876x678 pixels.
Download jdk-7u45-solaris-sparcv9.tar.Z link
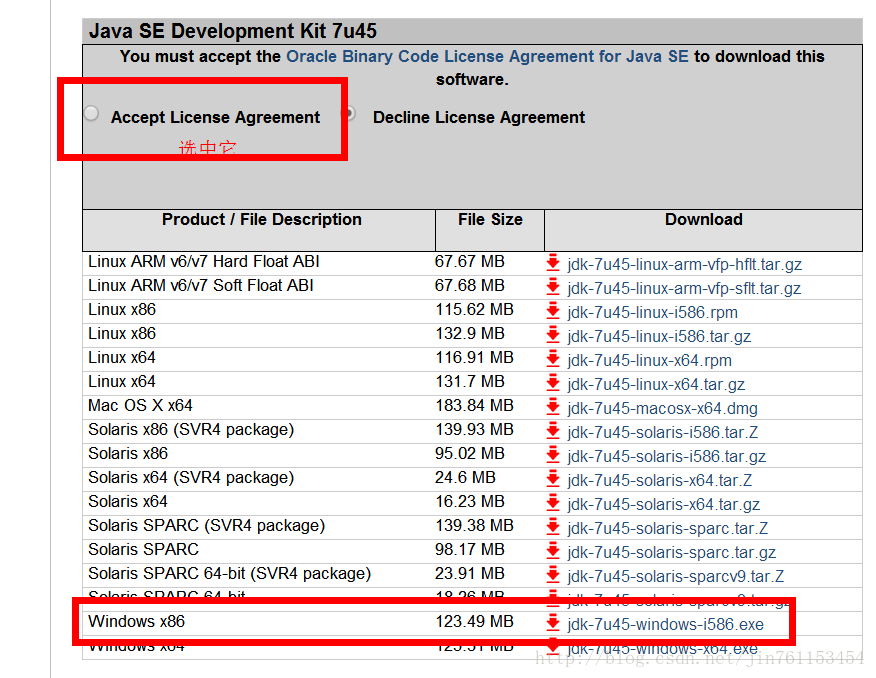pyautogui.click(x=675, y=576)
